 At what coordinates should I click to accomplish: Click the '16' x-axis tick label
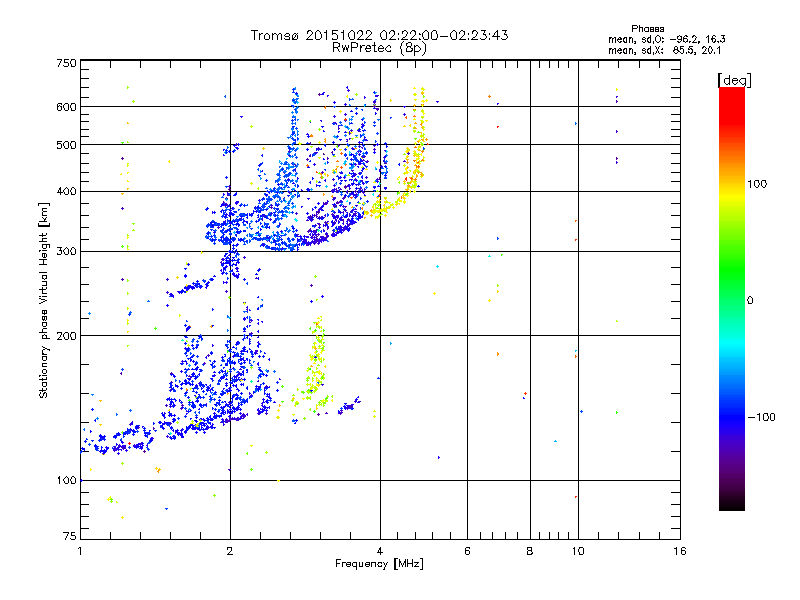click(x=680, y=551)
